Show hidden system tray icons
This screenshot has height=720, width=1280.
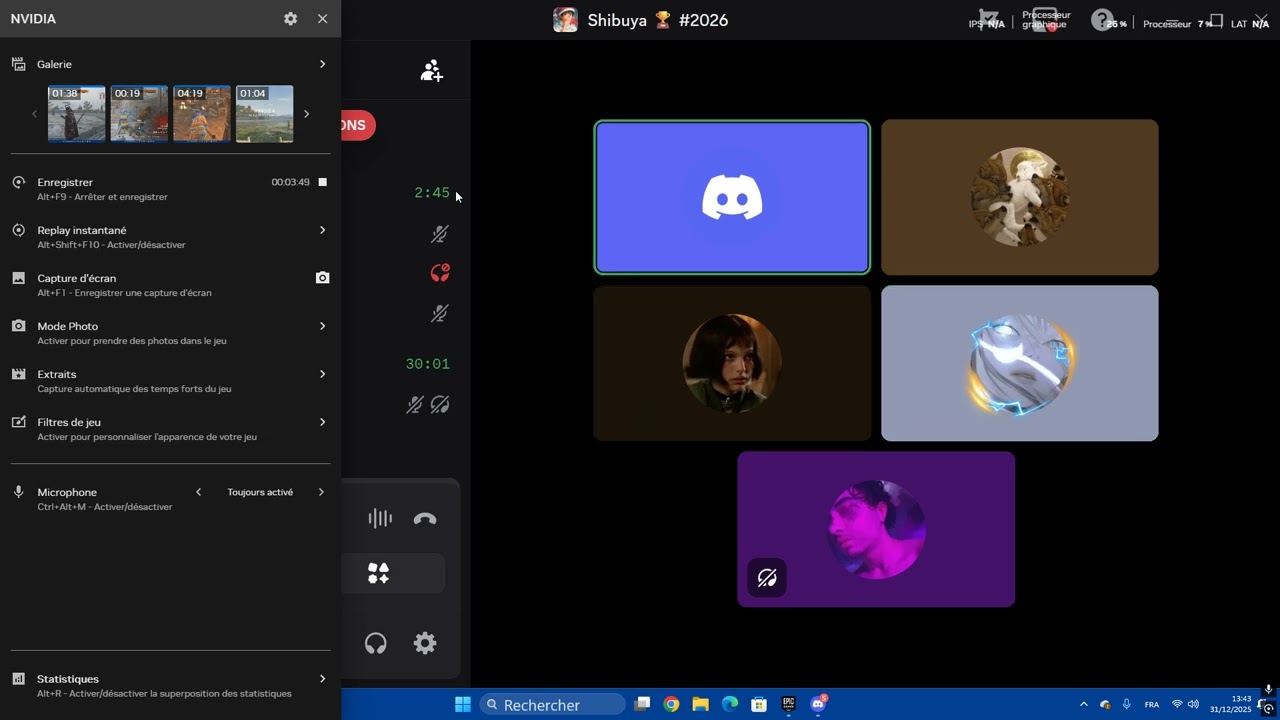coord(1083,704)
